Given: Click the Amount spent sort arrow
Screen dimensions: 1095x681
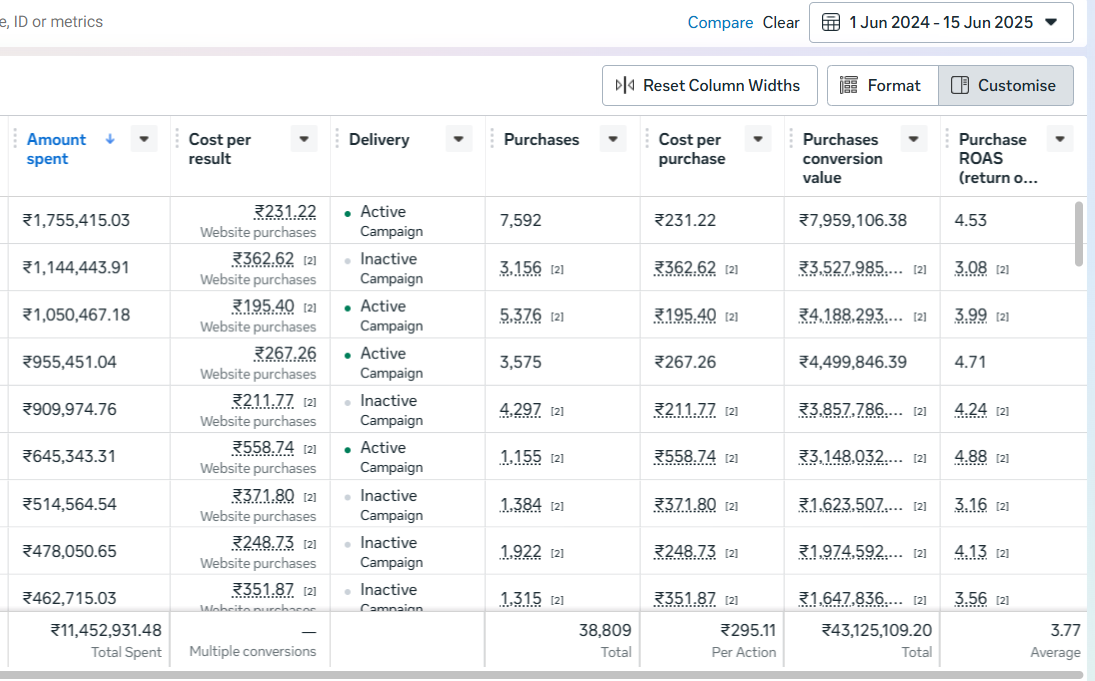Looking at the screenshot, I should point(110,139).
